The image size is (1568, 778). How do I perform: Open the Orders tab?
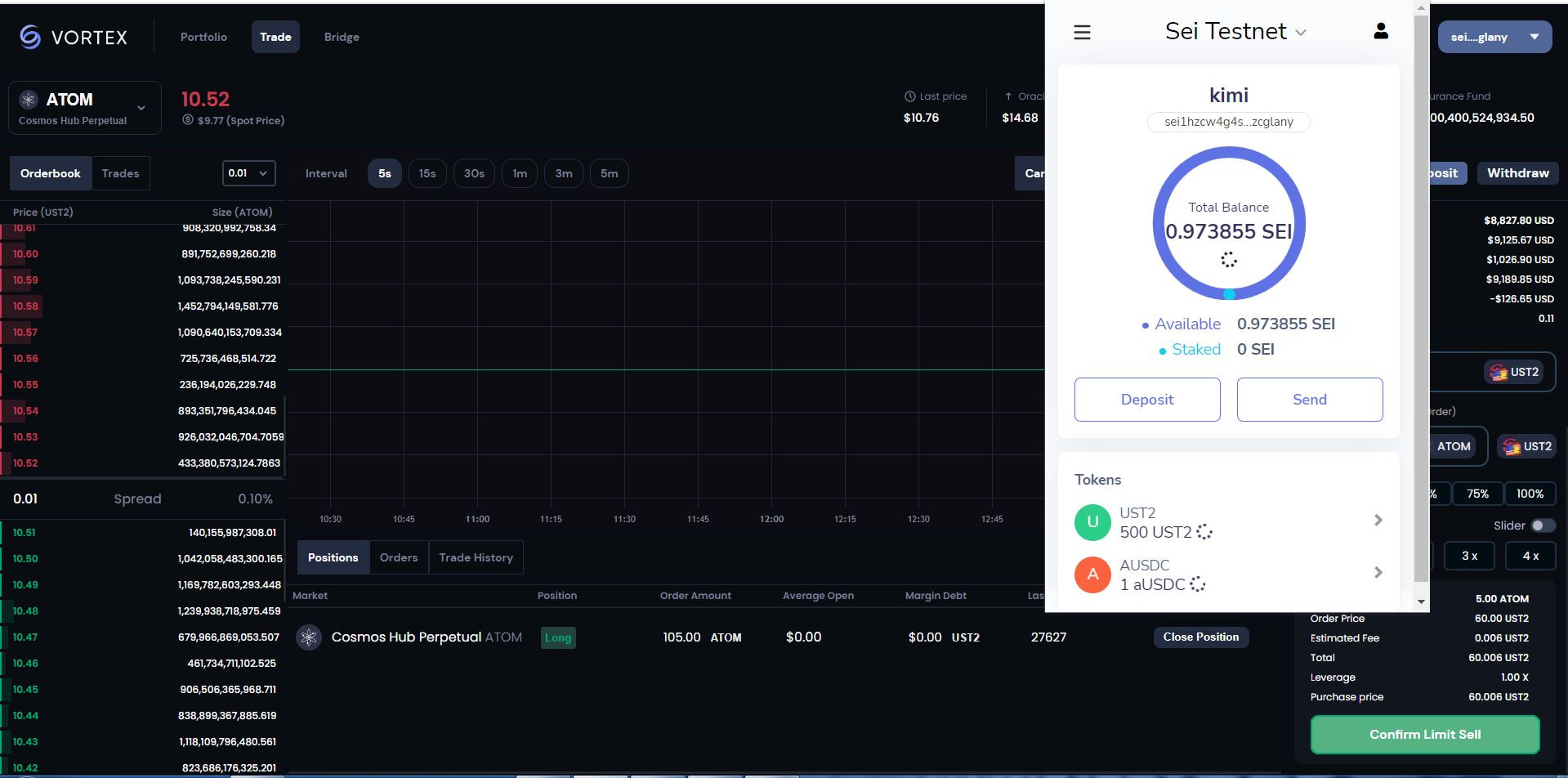(x=399, y=557)
